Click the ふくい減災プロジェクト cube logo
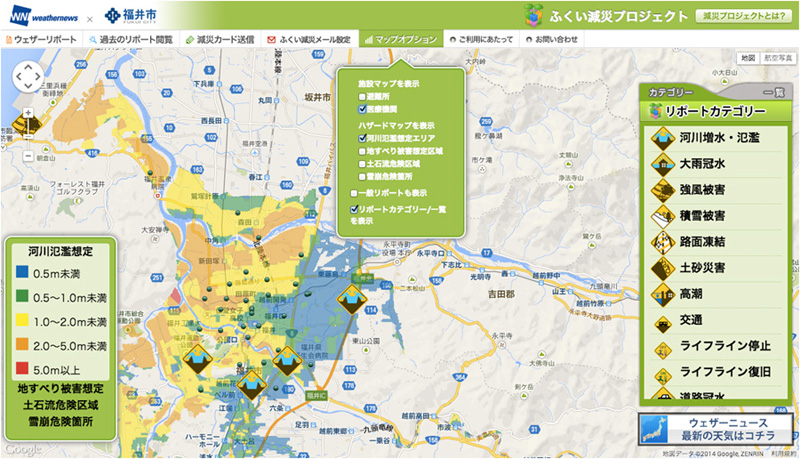Screen dimensions: 800x459 533,15
